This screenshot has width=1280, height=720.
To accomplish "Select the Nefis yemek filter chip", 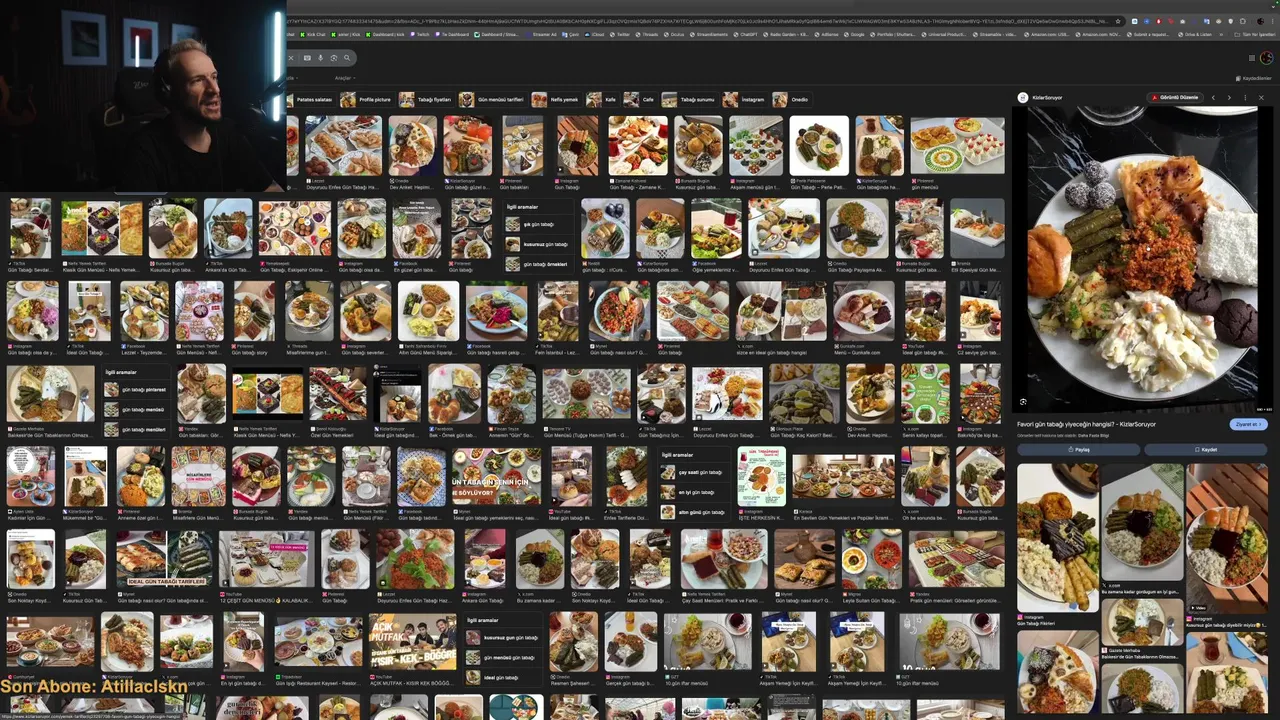I will 557,100.
